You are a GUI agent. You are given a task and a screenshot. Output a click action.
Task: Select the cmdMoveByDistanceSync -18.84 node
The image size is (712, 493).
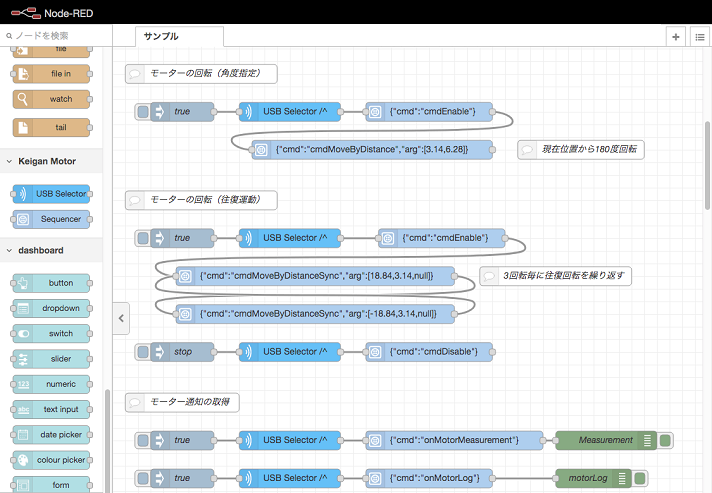[x=315, y=314]
